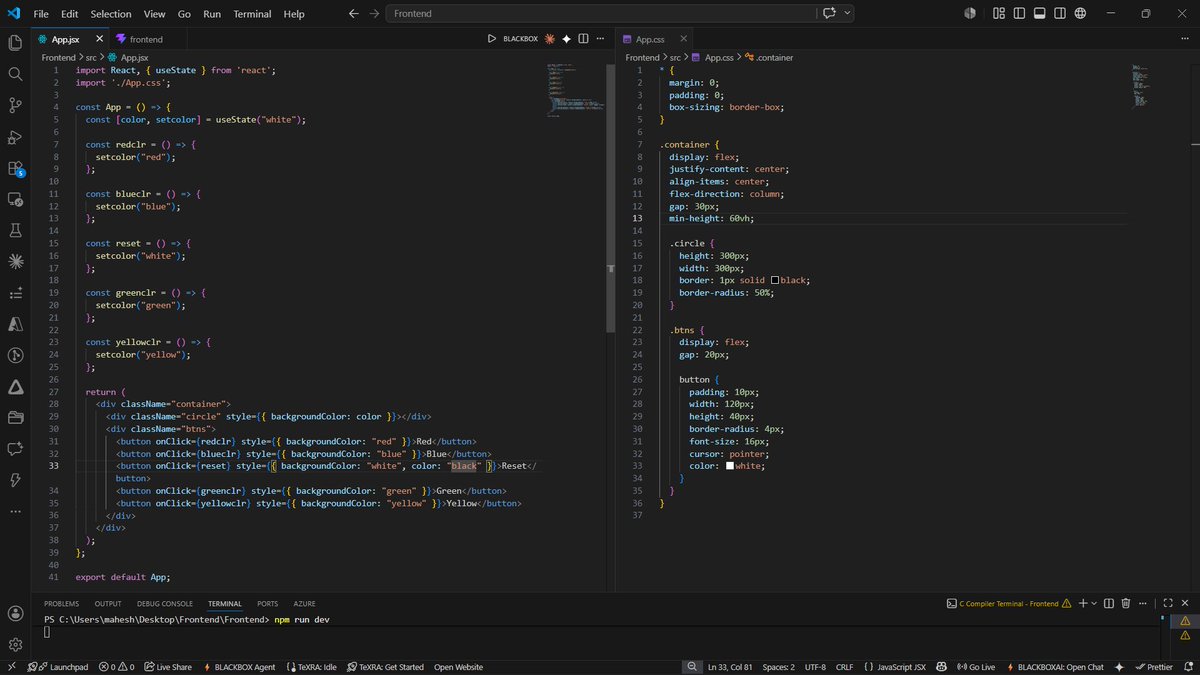Click the Go Live status bar button
The image size is (1200, 675).
pyautogui.click(x=975, y=667)
